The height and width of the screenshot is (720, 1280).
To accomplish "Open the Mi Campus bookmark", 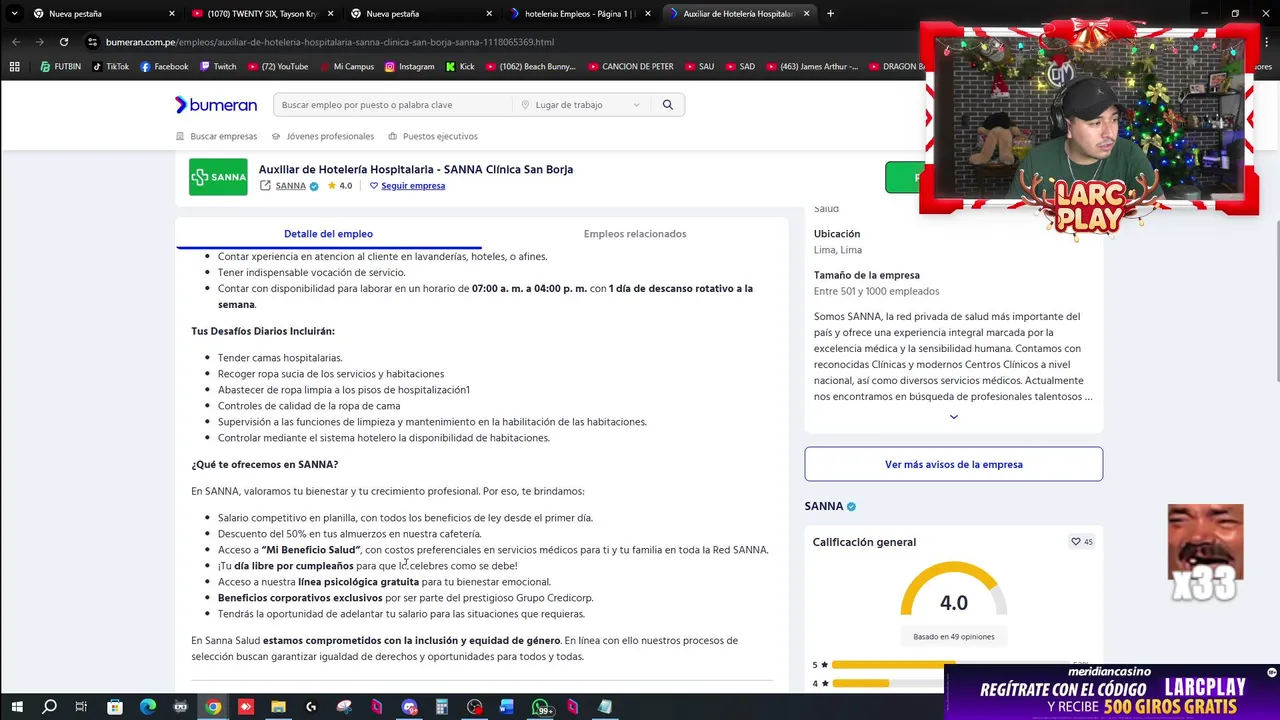I will point(346,67).
